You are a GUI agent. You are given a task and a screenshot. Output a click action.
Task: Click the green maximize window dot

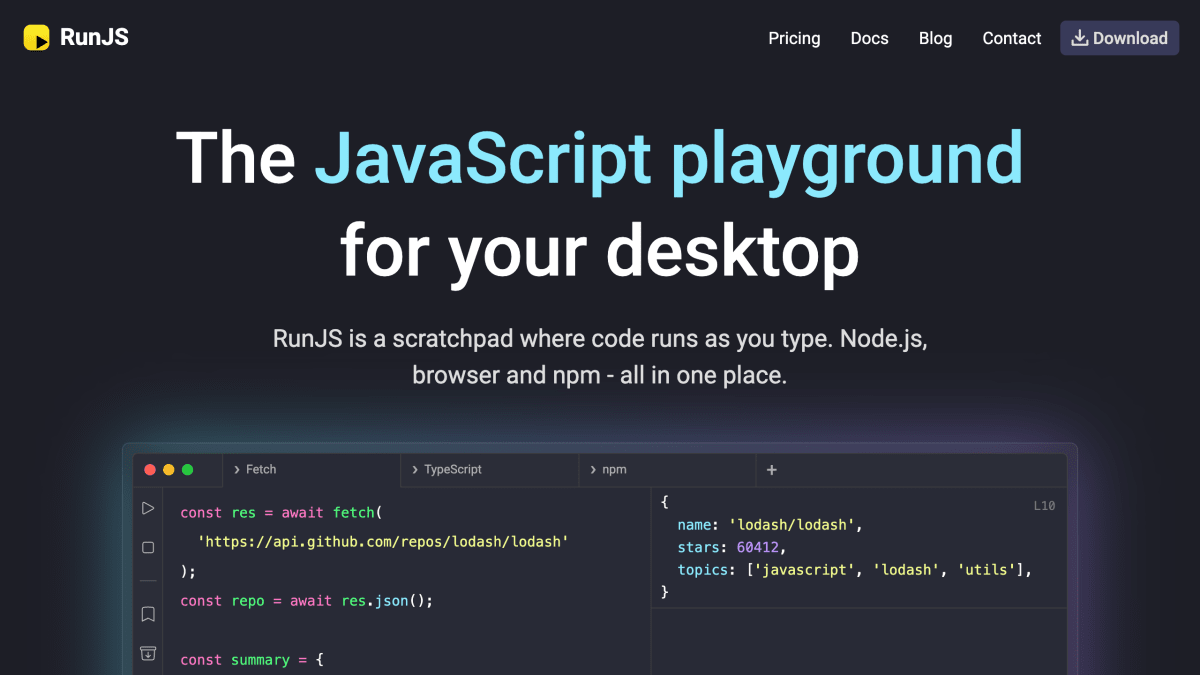pos(187,470)
